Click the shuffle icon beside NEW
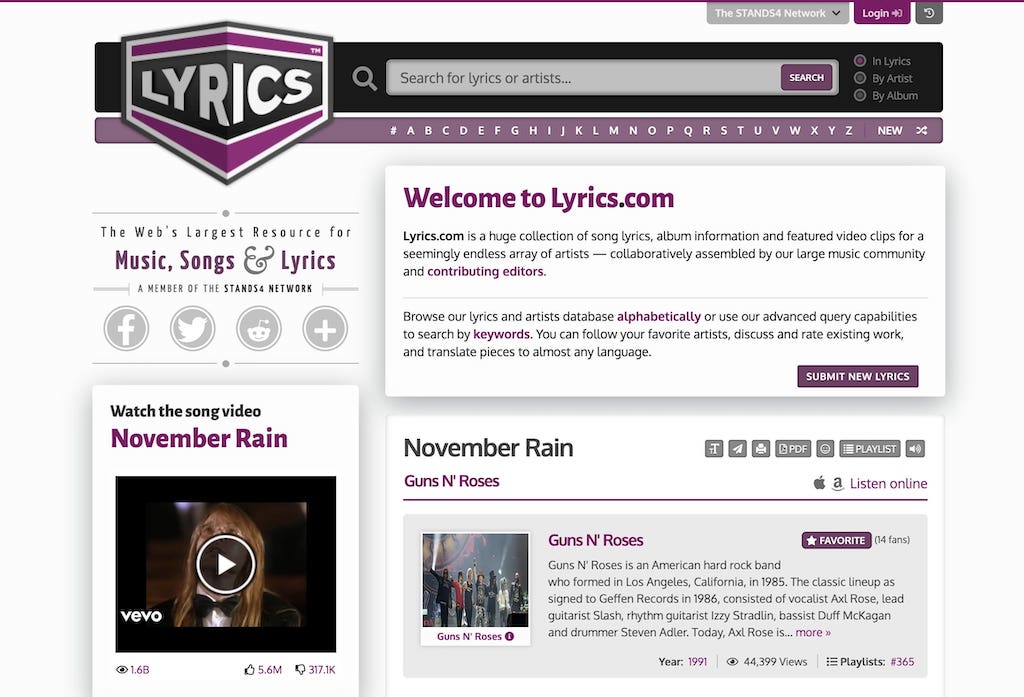The height and width of the screenshot is (697, 1024). pos(921,130)
